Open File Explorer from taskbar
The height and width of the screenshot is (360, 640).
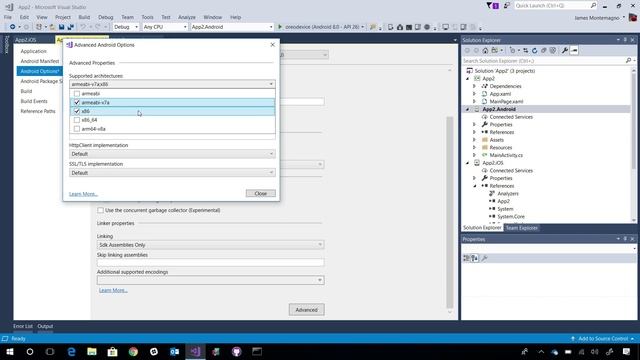[x=92, y=351]
